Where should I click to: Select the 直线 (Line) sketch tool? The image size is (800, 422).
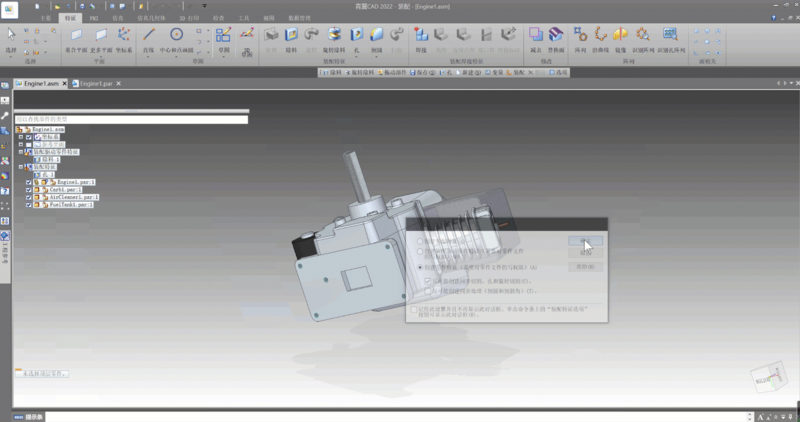(148, 36)
